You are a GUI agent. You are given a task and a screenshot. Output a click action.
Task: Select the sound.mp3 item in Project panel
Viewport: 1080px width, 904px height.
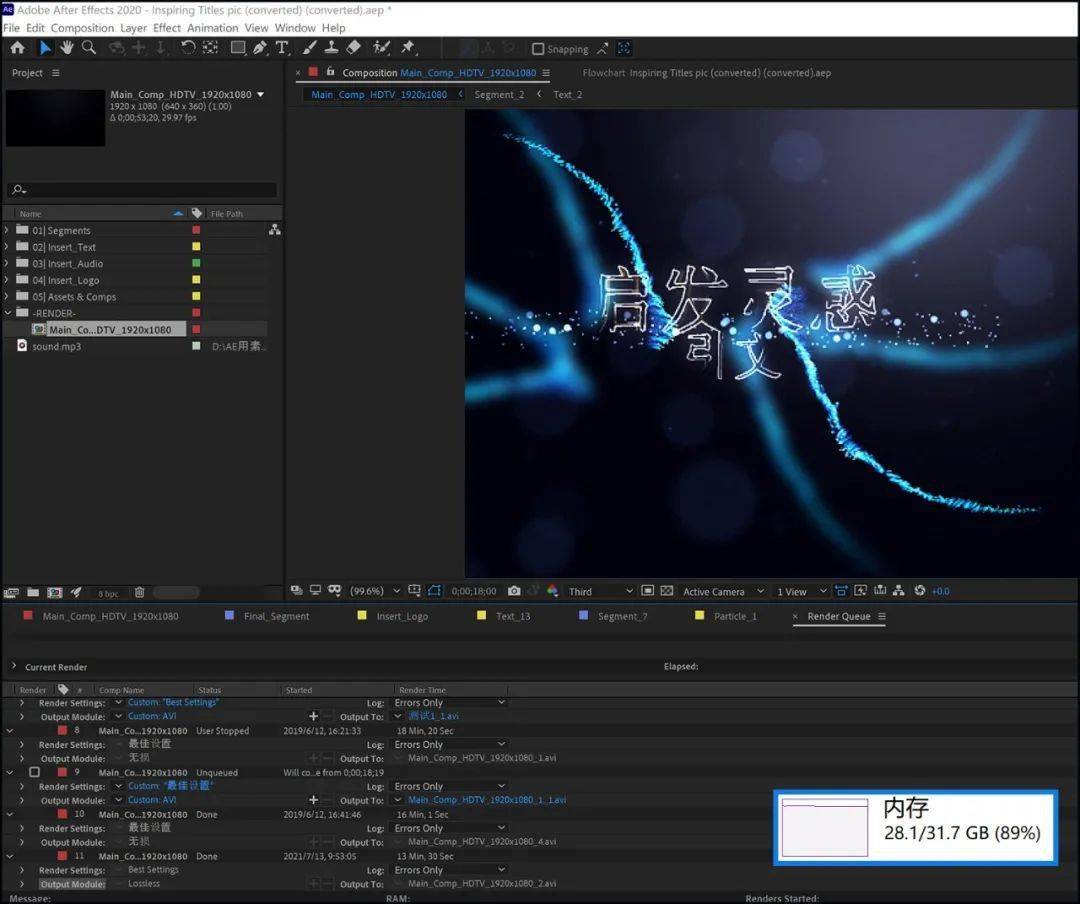click(56, 346)
